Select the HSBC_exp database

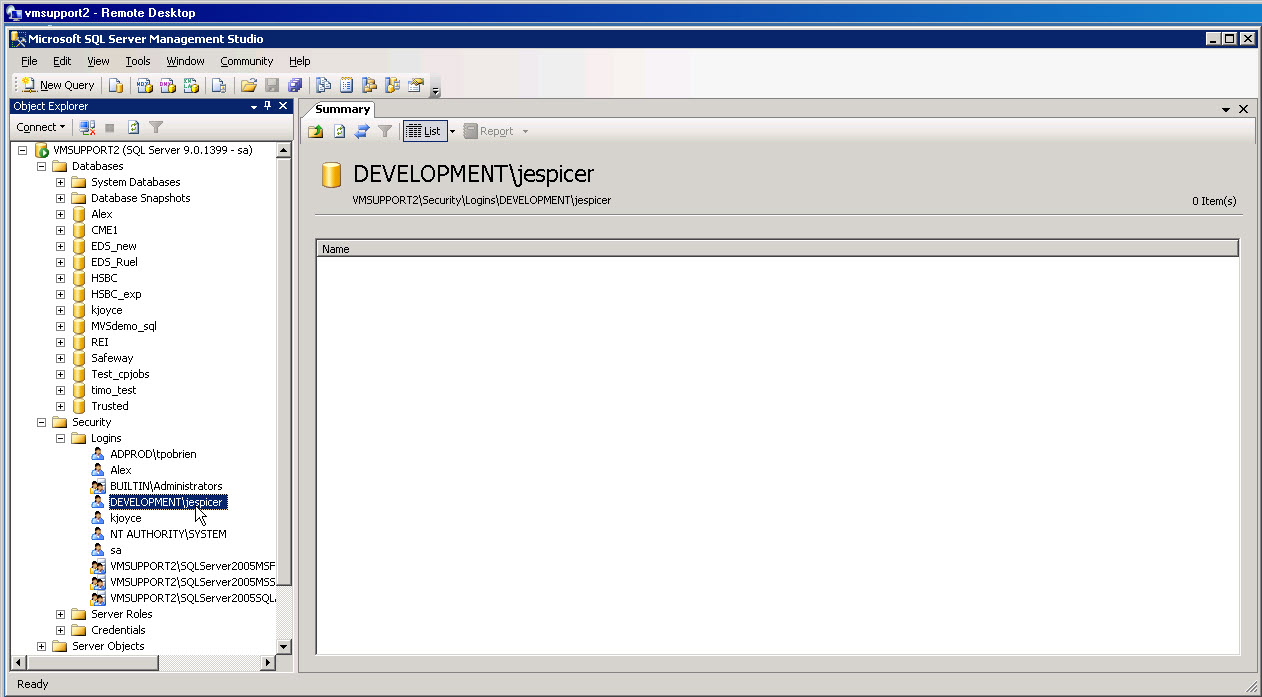click(116, 294)
